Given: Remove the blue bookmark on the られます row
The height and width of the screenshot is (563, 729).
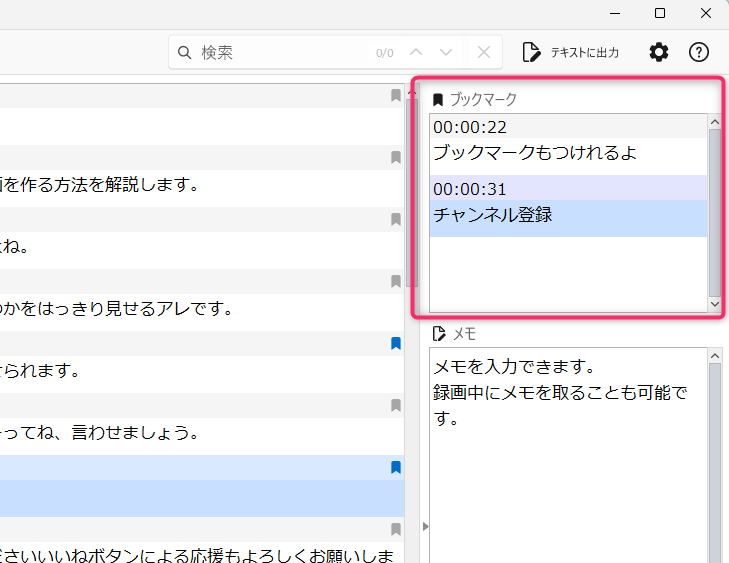Looking at the screenshot, I should click(x=396, y=344).
